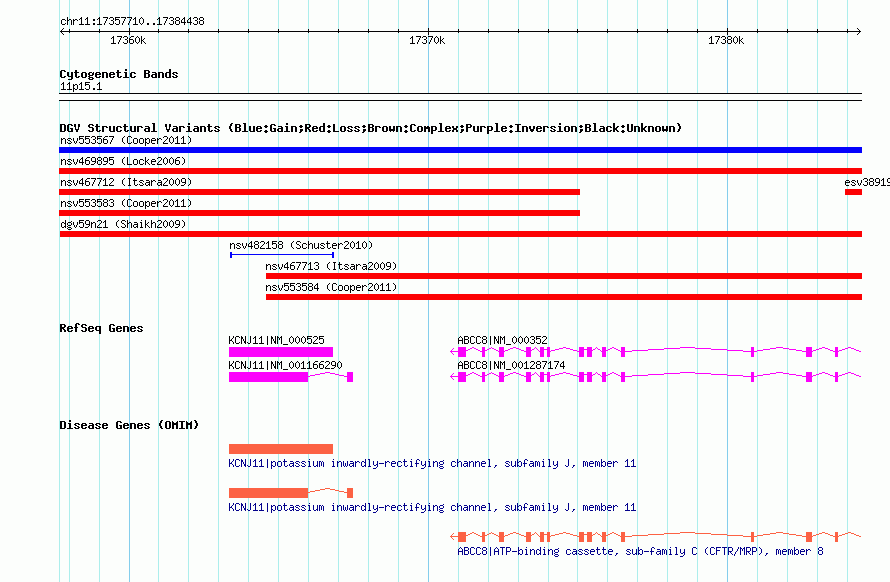This screenshot has width=890, height=582.
Task: Click the esv38919 label near the edge
Action: click(867, 182)
